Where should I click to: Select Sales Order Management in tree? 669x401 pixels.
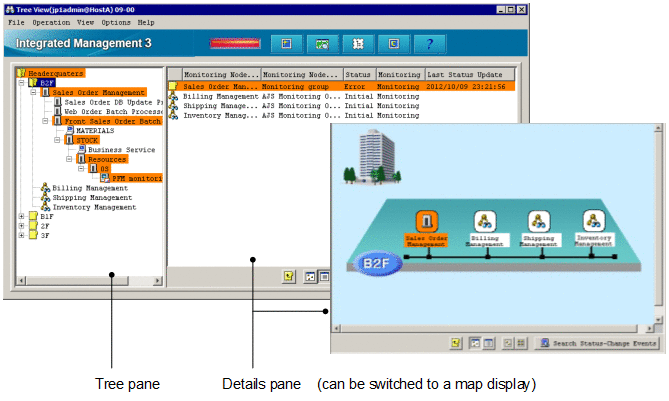pyautogui.click(x=99, y=93)
